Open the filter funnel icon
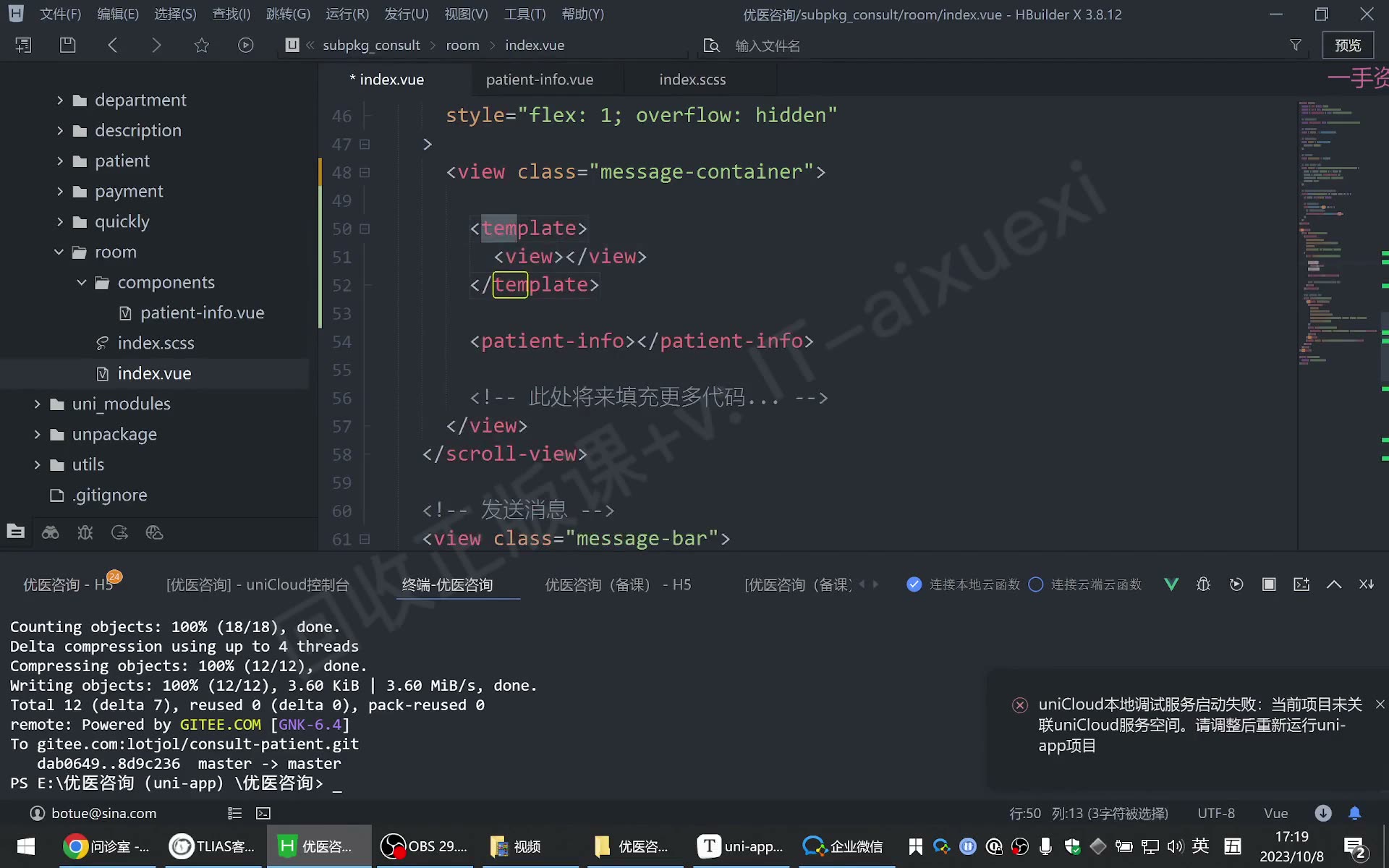 (x=1296, y=45)
